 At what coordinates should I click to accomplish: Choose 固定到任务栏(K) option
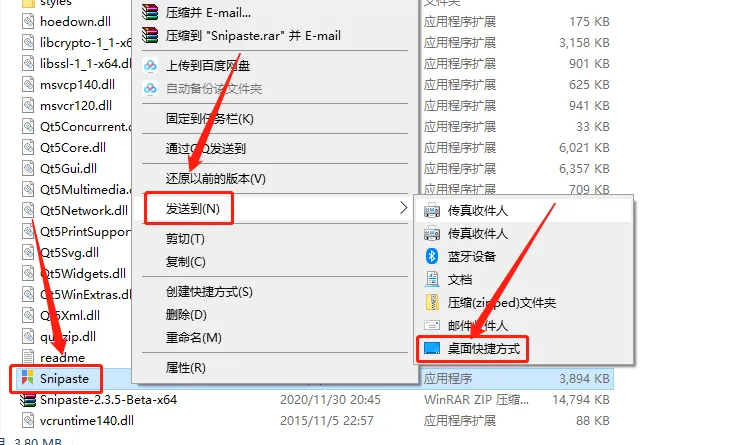click(x=210, y=119)
